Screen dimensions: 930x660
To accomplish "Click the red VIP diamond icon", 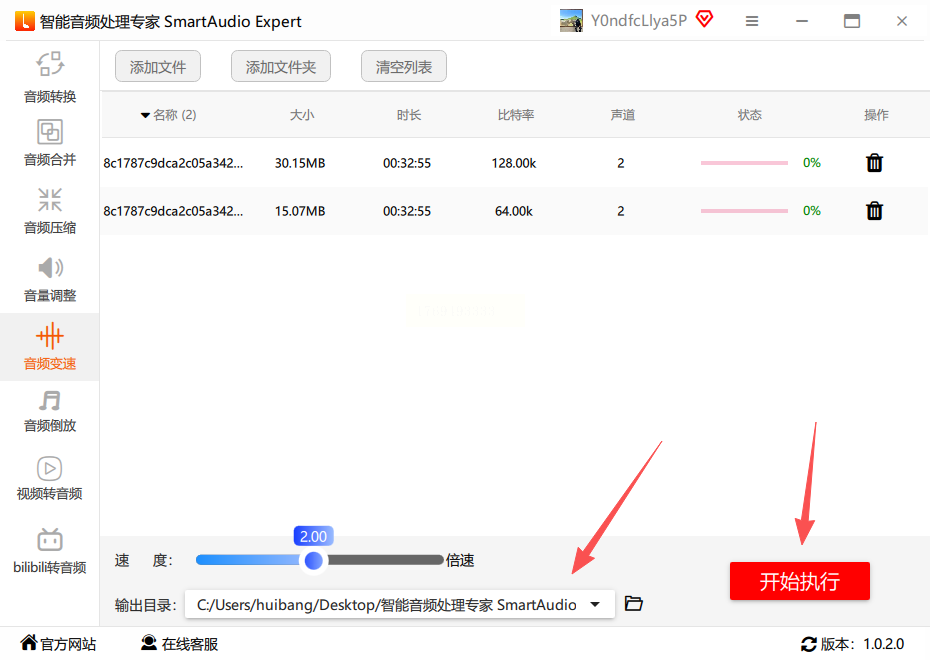I will pyautogui.click(x=704, y=19).
